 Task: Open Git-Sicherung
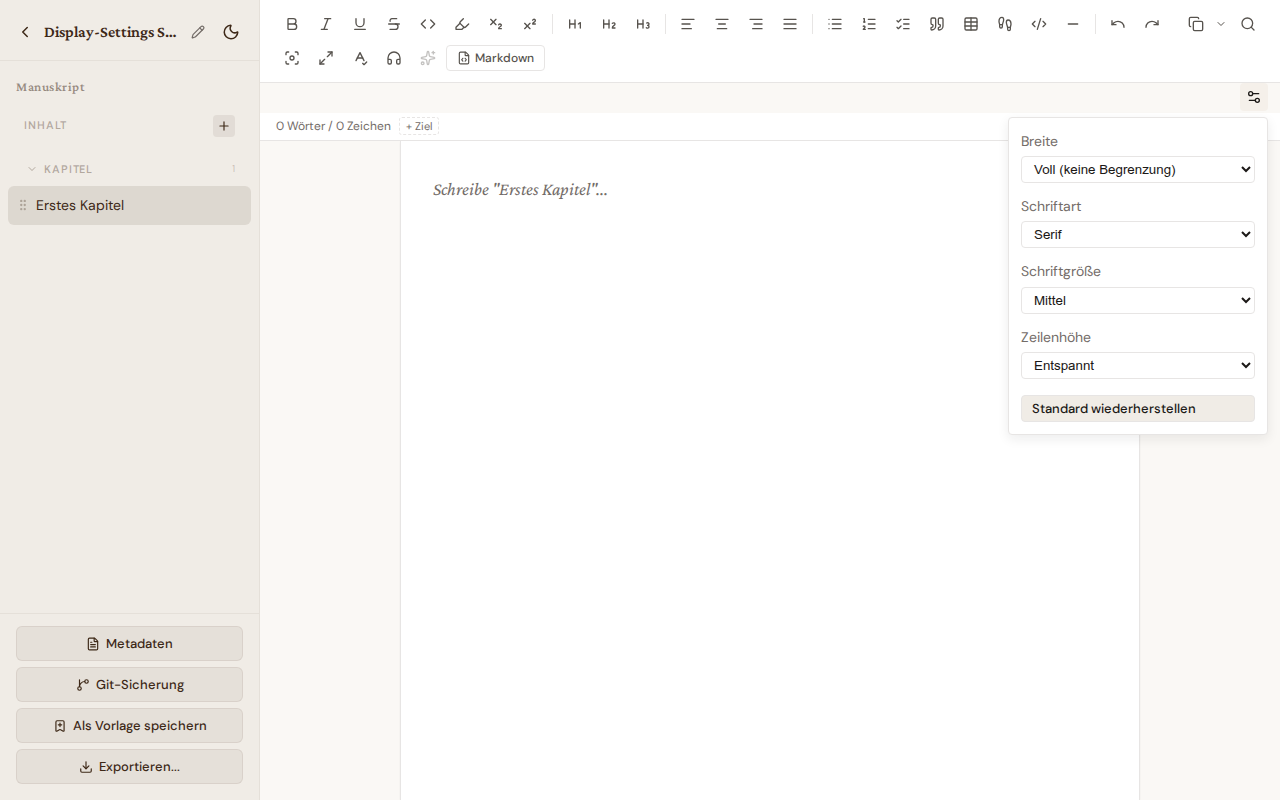pyautogui.click(x=129, y=685)
